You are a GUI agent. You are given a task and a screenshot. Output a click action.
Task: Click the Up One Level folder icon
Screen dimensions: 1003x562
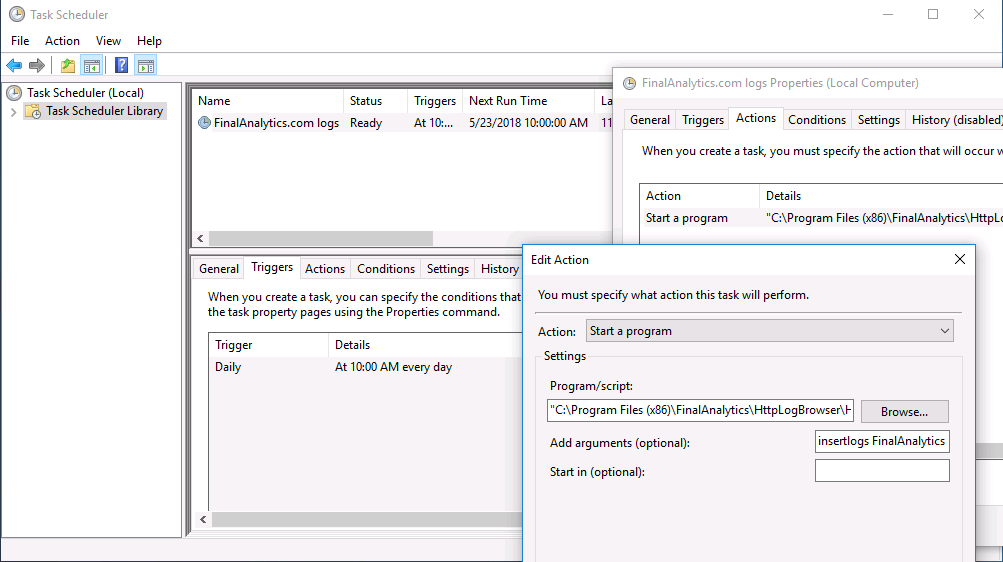pyautogui.click(x=68, y=65)
